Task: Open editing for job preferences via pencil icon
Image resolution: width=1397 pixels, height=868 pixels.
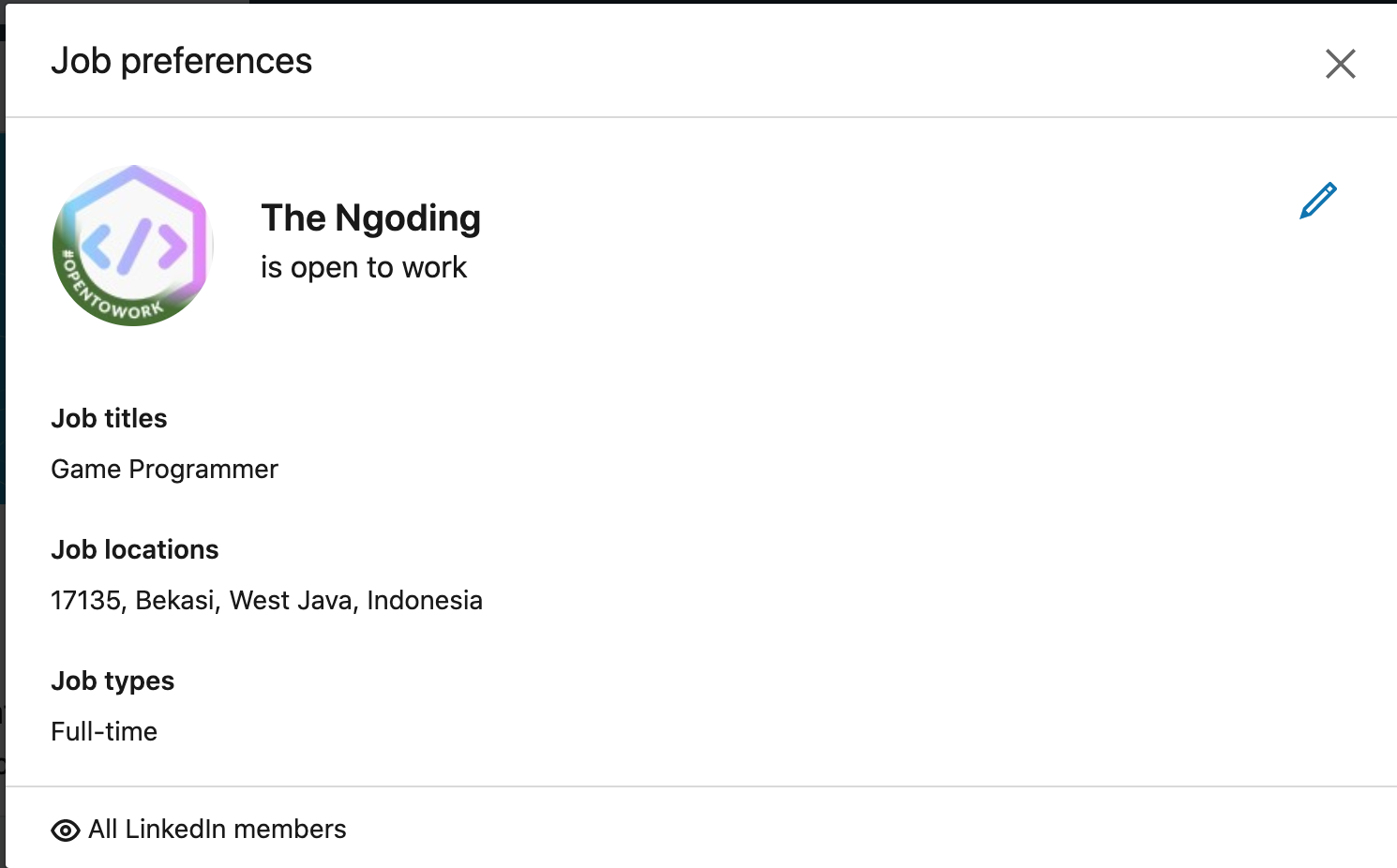Action: [x=1318, y=200]
